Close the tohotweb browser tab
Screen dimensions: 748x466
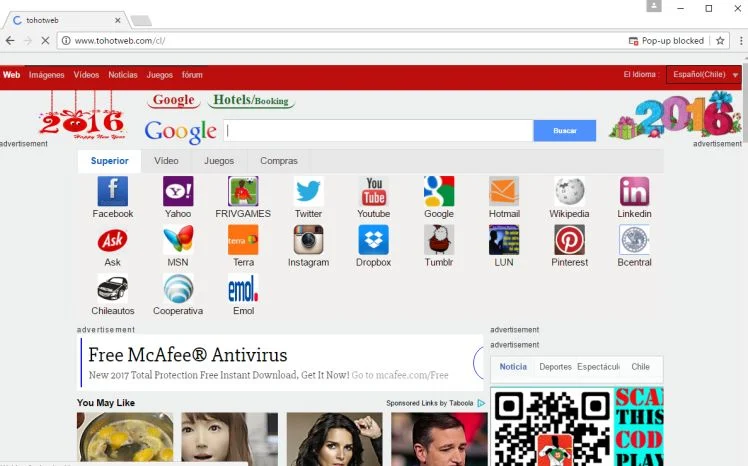pos(118,21)
